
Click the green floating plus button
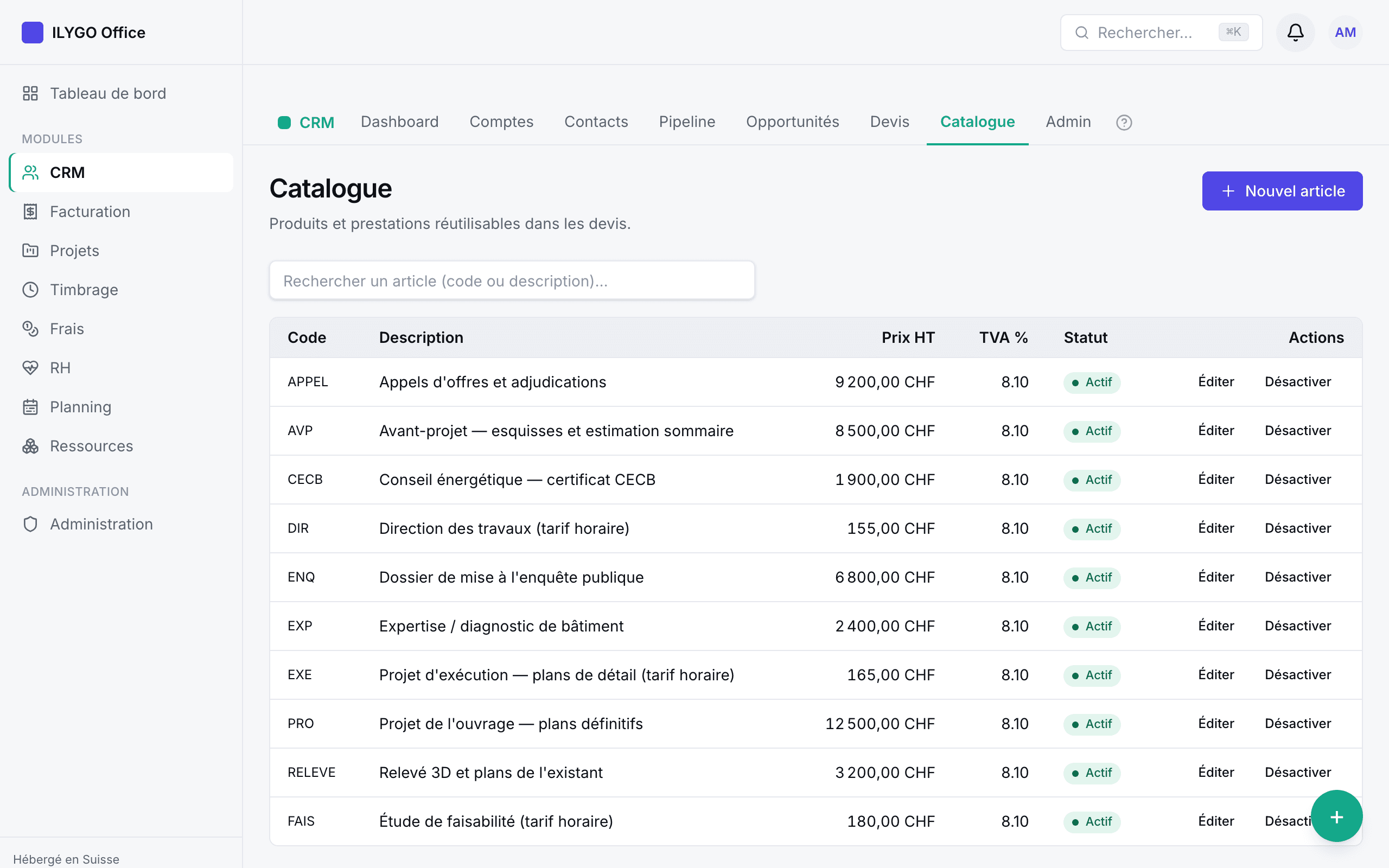(1336, 816)
